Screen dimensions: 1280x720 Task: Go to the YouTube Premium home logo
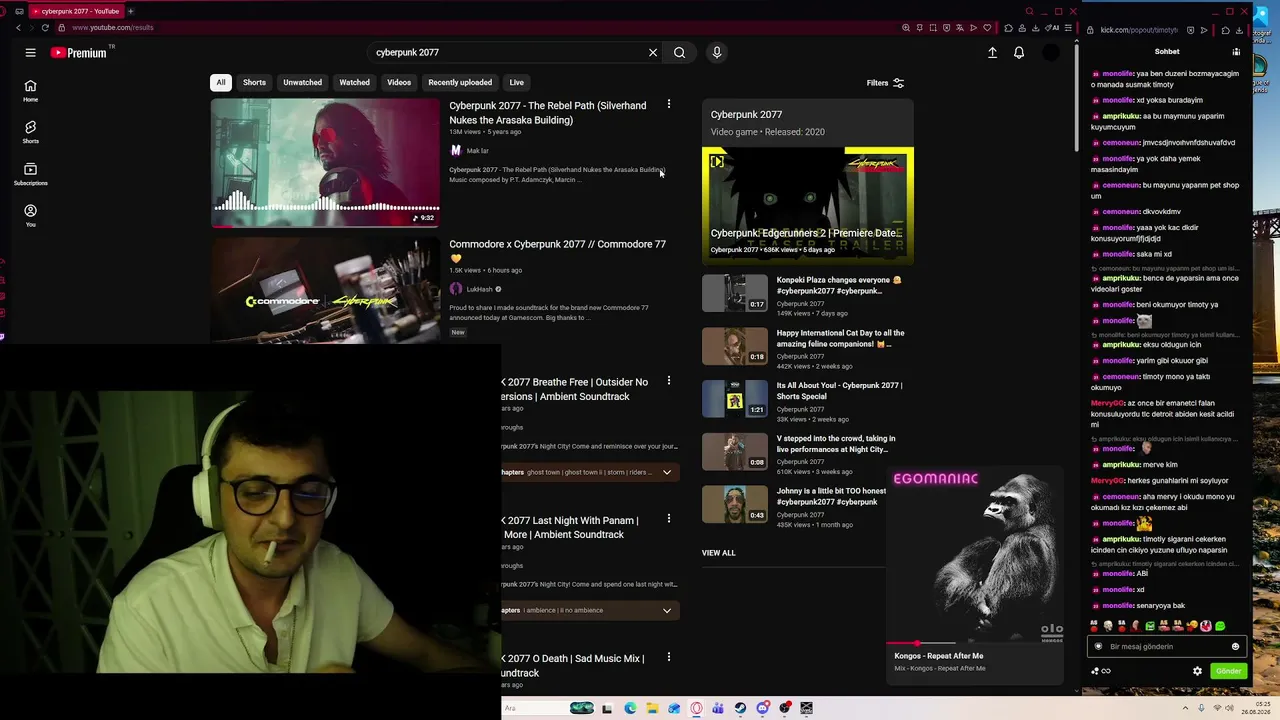[x=79, y=52]
